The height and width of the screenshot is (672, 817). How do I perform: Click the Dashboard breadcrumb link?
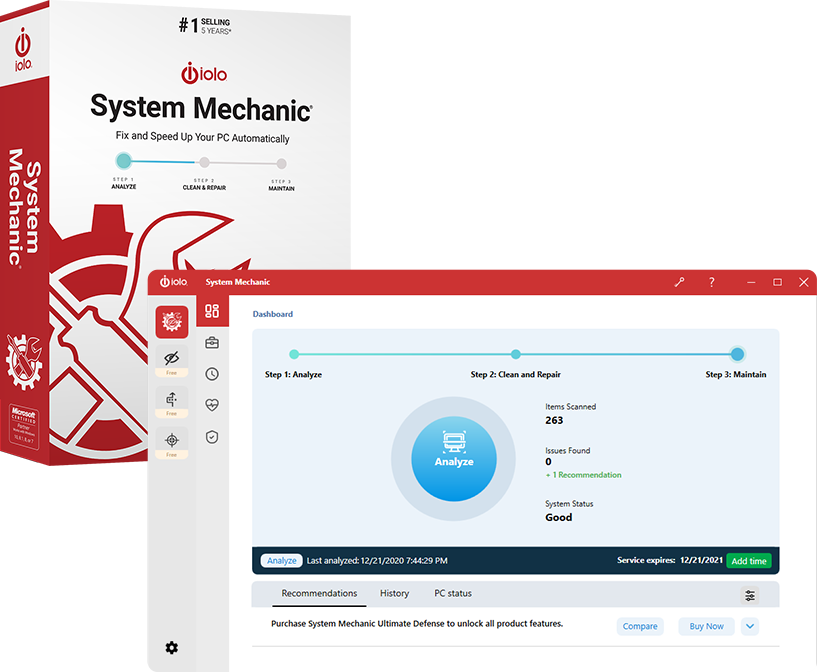273,314
